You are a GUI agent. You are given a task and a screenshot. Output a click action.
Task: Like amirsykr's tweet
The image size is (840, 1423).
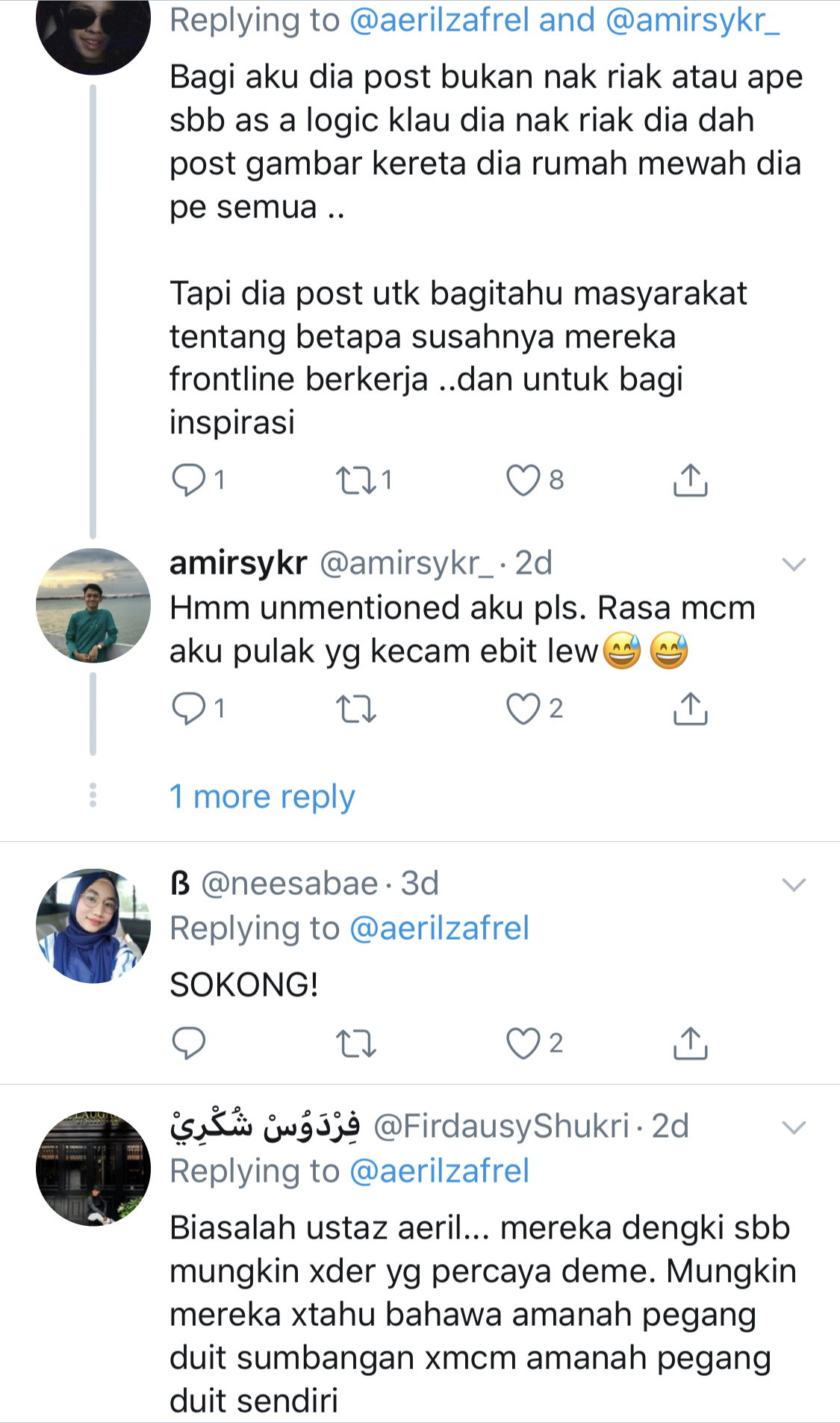(523, 708)
